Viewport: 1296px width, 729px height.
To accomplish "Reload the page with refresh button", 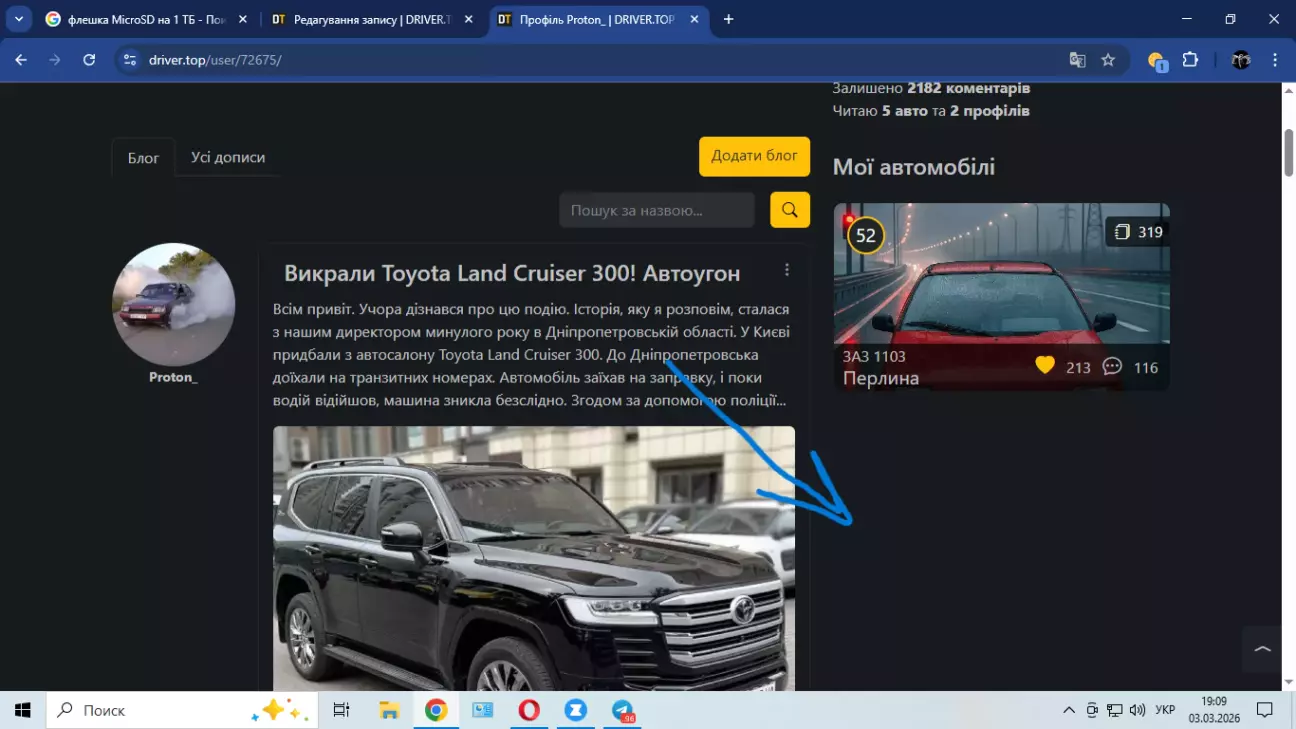I will (89, 60).
